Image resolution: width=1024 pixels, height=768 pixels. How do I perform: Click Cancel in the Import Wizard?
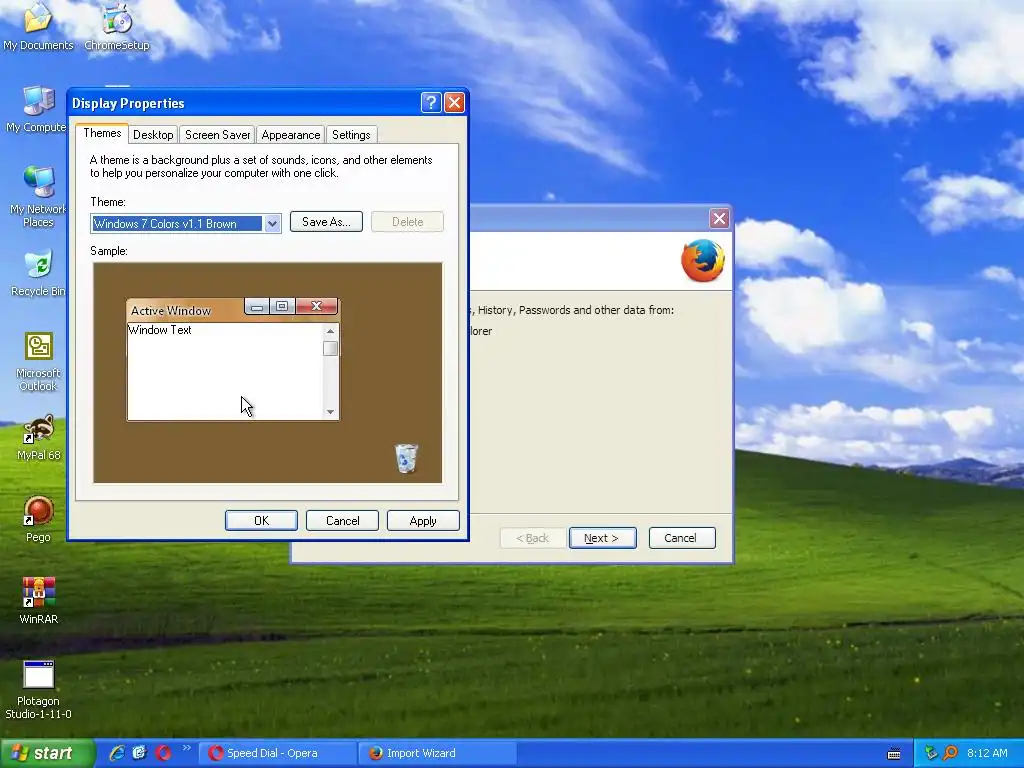(x=682, y=538)
